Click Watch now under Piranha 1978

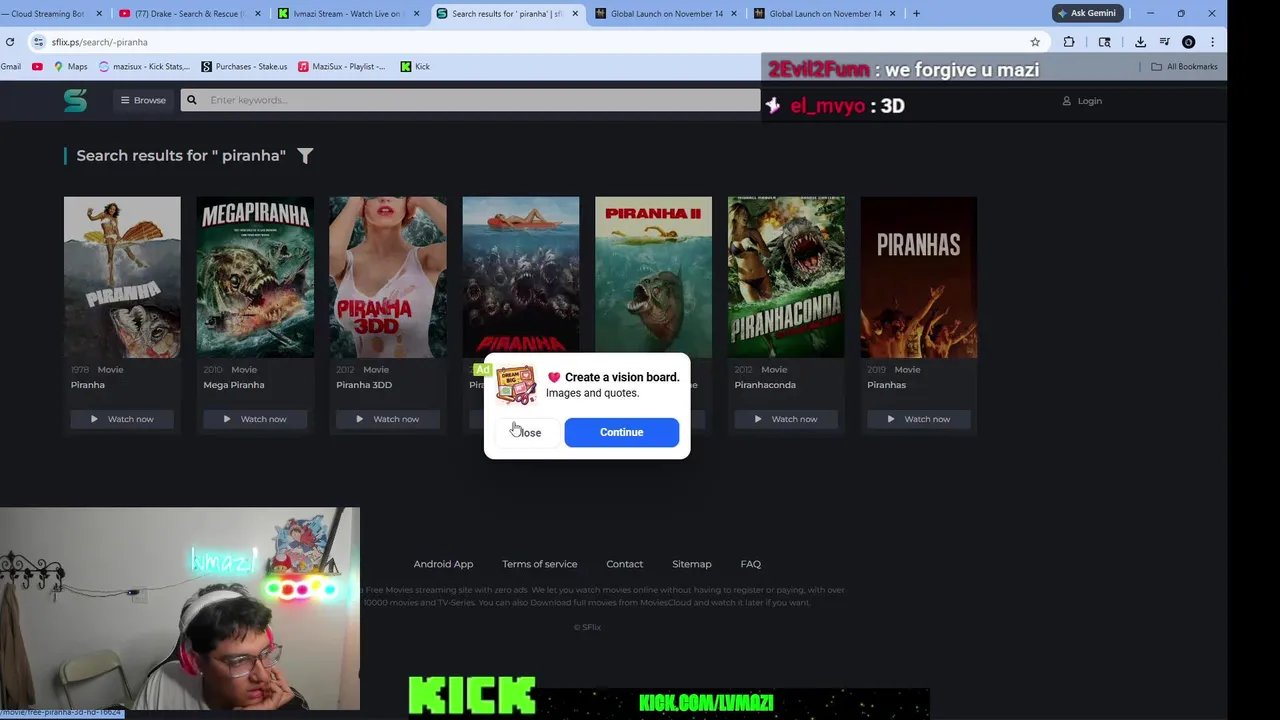pos(122,419)
